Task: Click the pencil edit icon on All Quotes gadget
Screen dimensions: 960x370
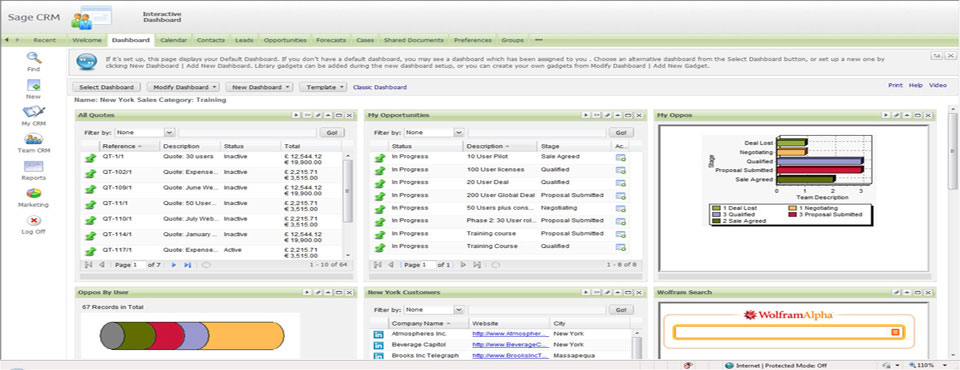Action: point(318,115)
